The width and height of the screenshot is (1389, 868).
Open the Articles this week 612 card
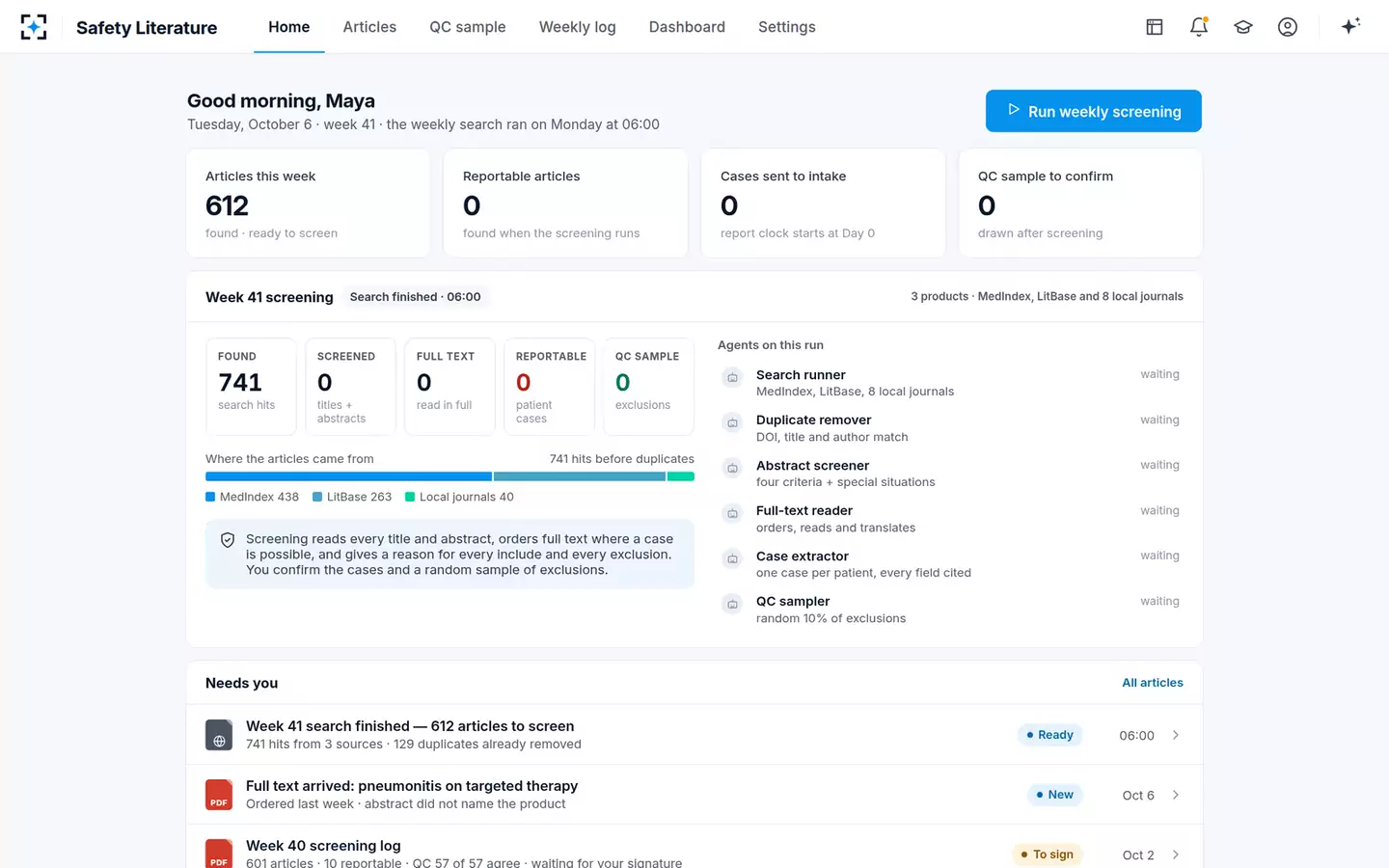tap(308, 203)
